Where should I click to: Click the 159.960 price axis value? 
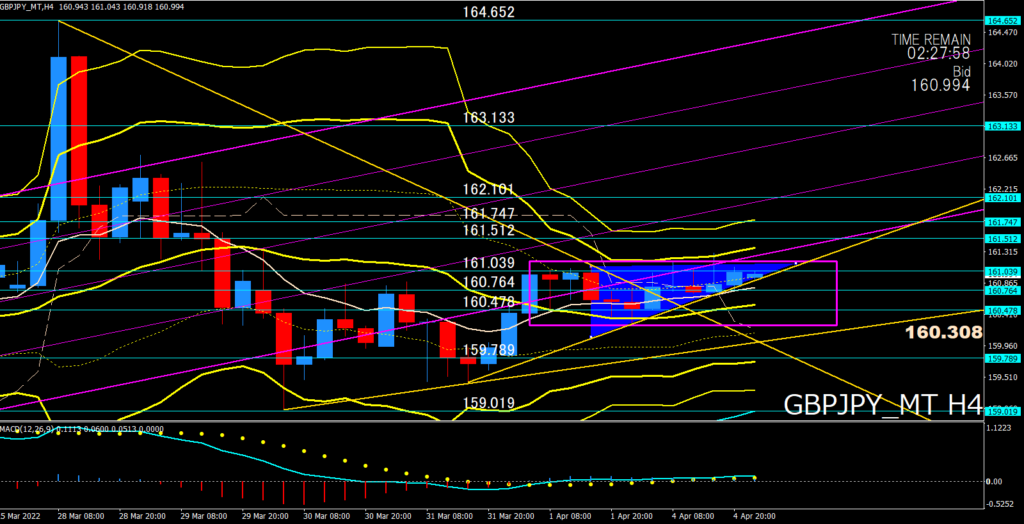pyautogui.click(x=1002, y=346)
